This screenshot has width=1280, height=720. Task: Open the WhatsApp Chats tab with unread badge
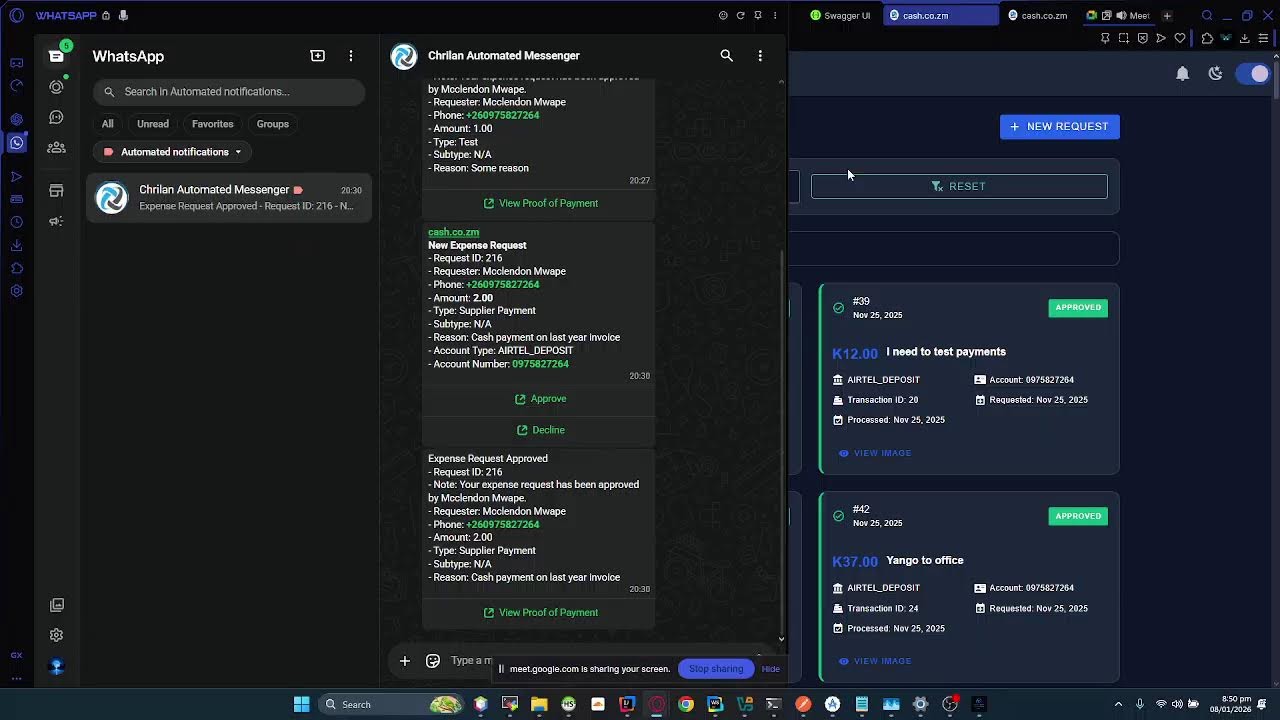pyautogui.click(x=57, y=56)
